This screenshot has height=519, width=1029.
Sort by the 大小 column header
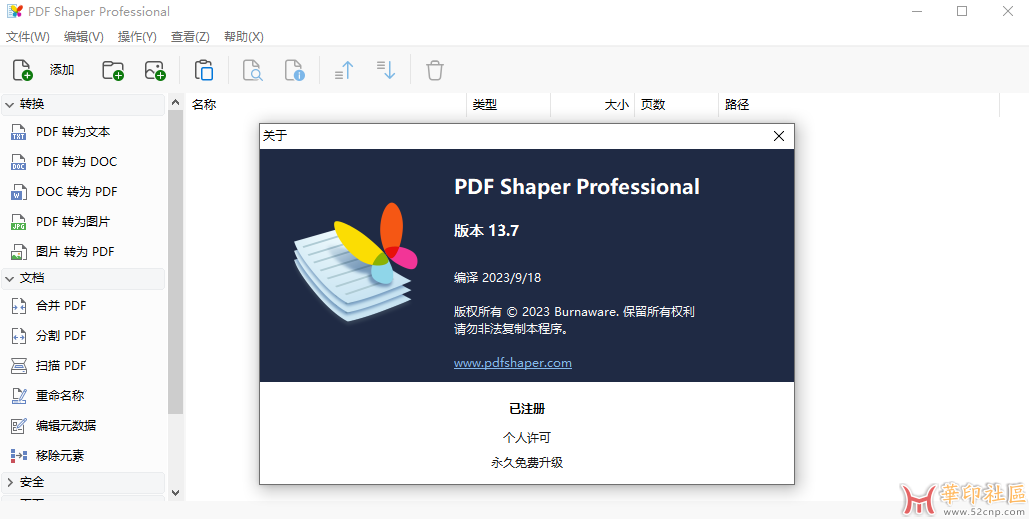click(x=616, y=104)
